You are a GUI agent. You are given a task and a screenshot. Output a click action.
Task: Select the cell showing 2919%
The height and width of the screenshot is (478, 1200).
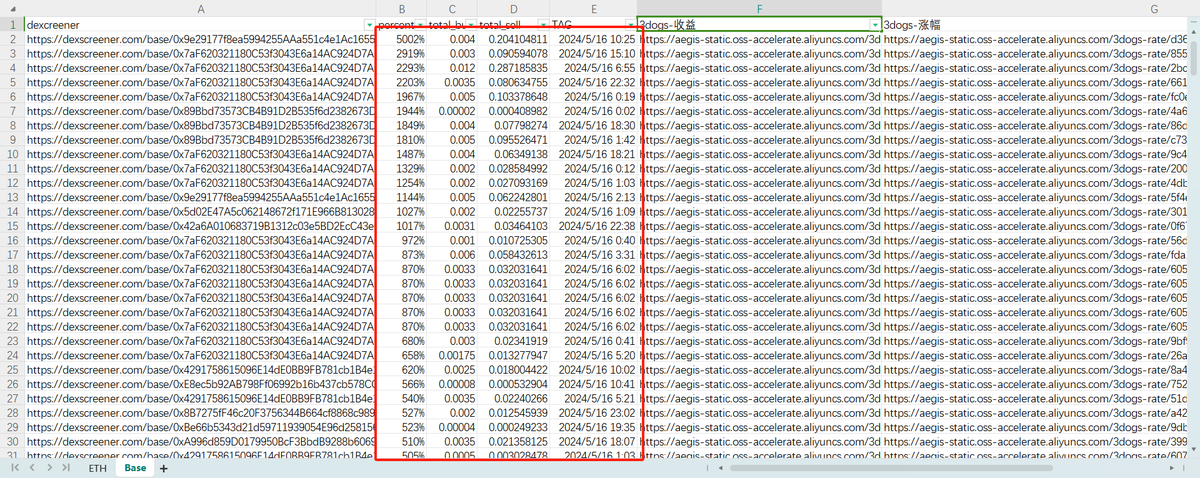pyautogui.click(x=403, y=53)
